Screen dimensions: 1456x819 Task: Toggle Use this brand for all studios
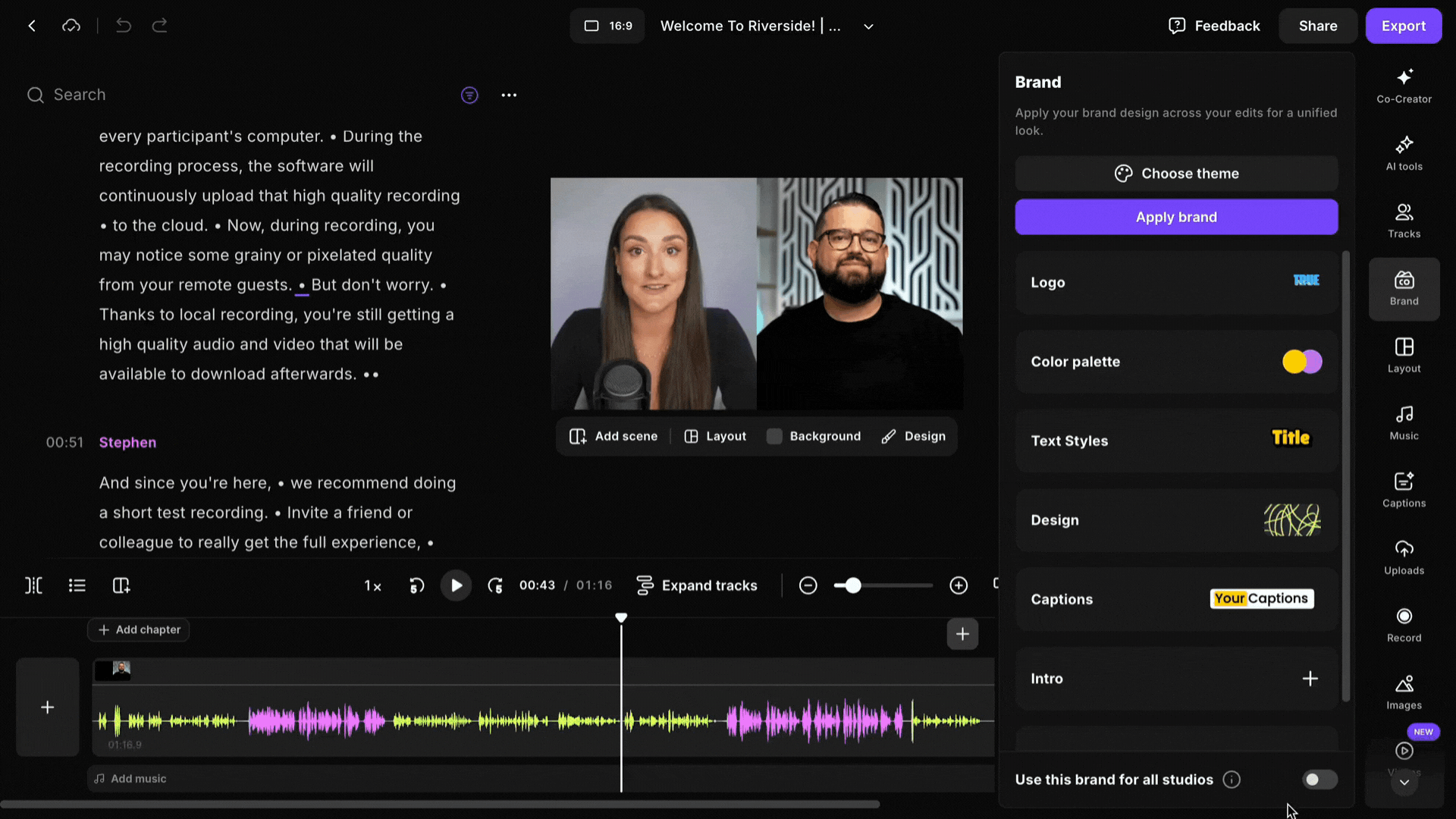[1319, 780]
